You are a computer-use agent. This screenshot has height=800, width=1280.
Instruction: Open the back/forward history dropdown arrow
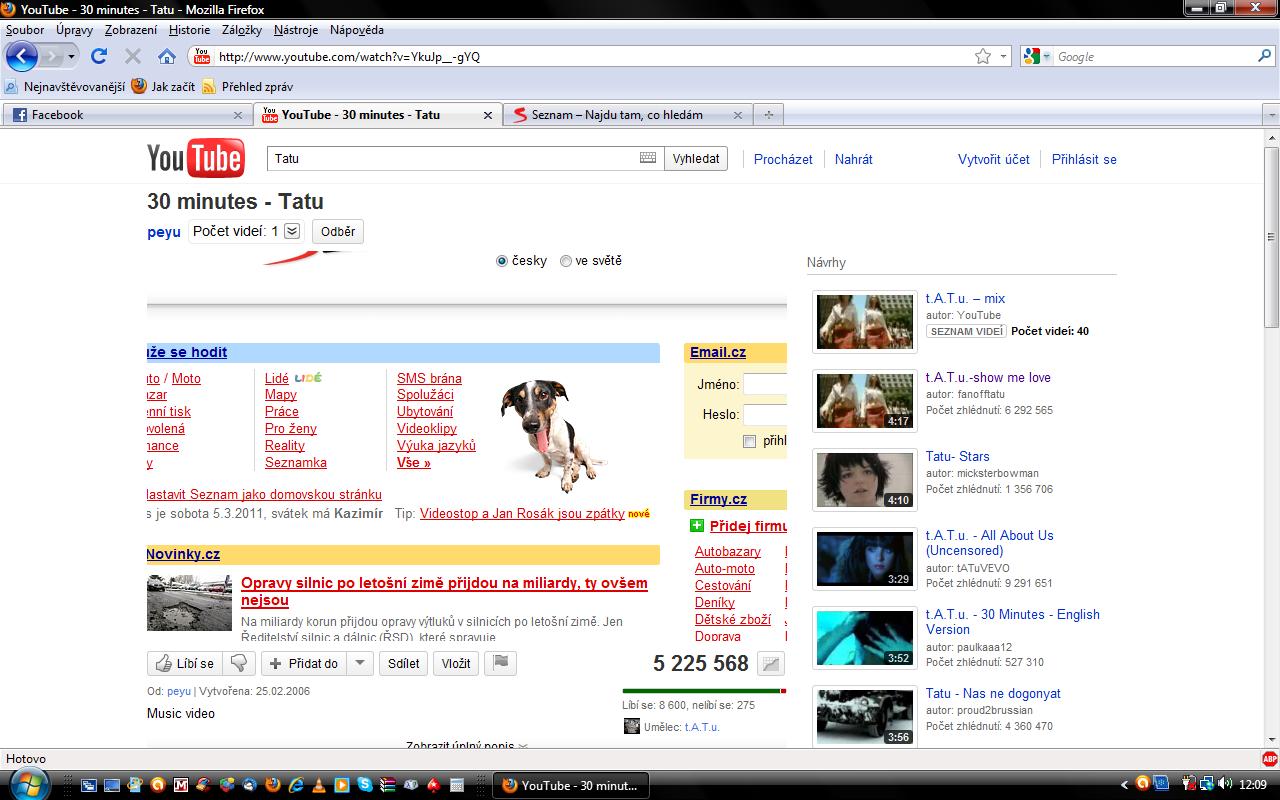(71, 57)
